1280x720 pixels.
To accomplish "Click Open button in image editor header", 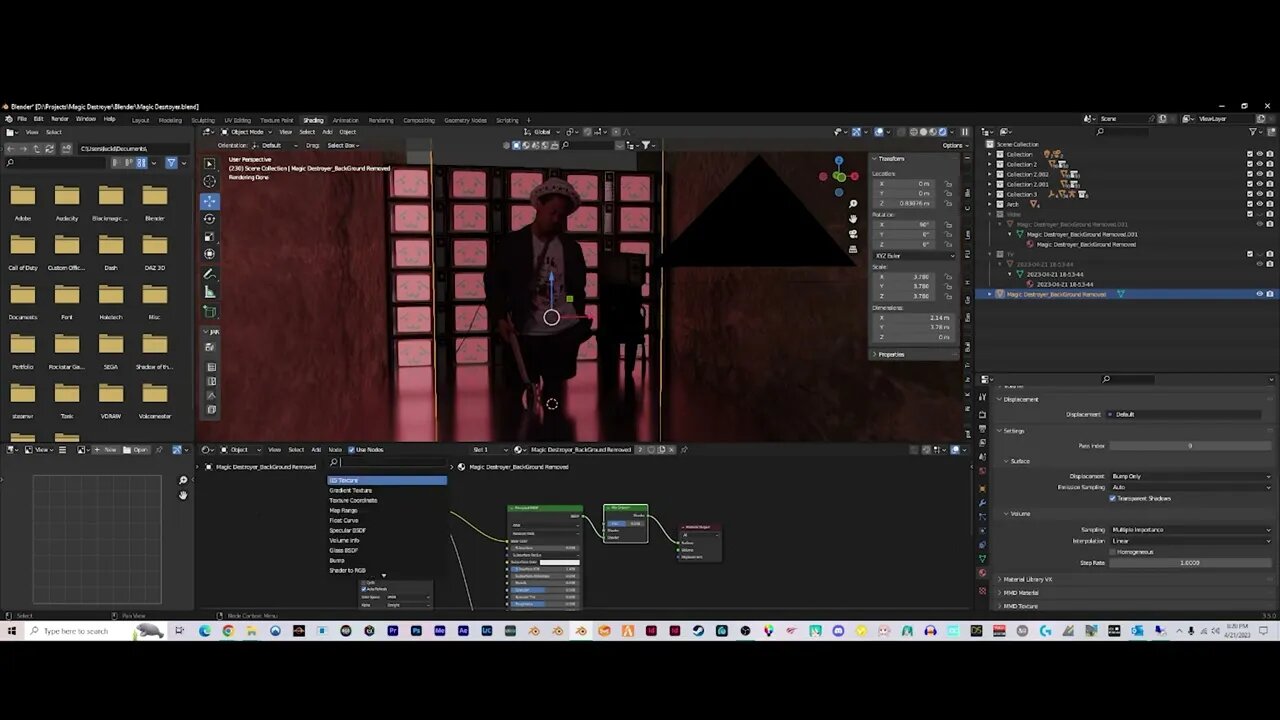I will (x=136, y=449).
